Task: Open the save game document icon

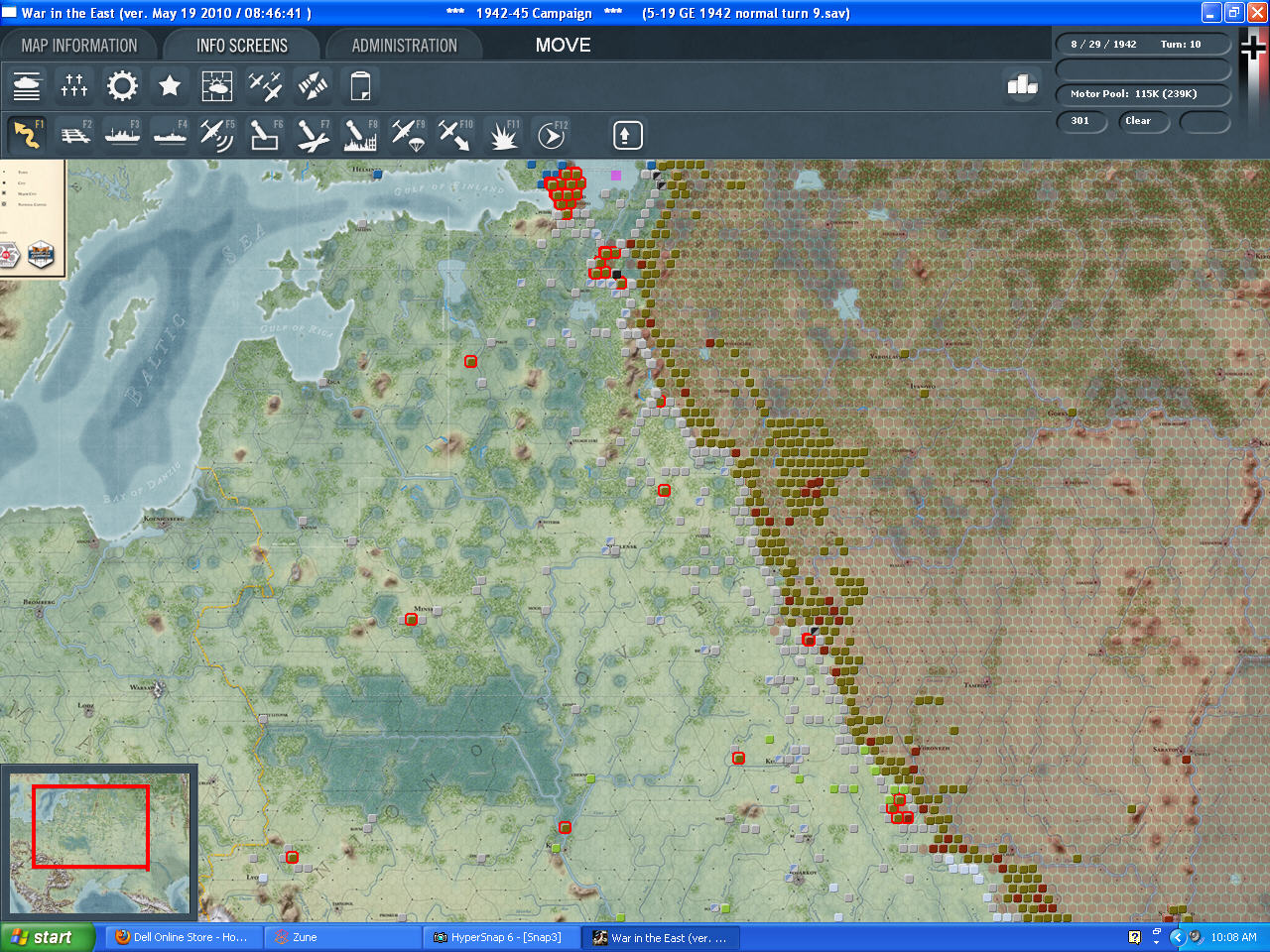Action: [360, 86]
